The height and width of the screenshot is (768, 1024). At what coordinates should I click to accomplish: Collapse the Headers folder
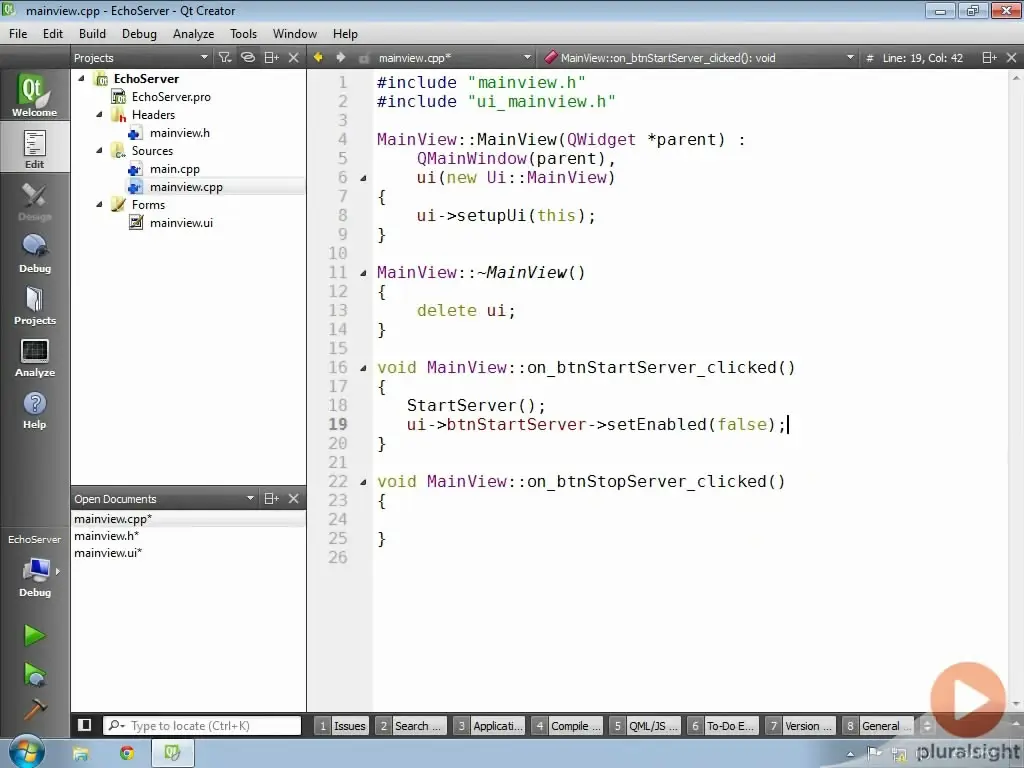point(99,114)
